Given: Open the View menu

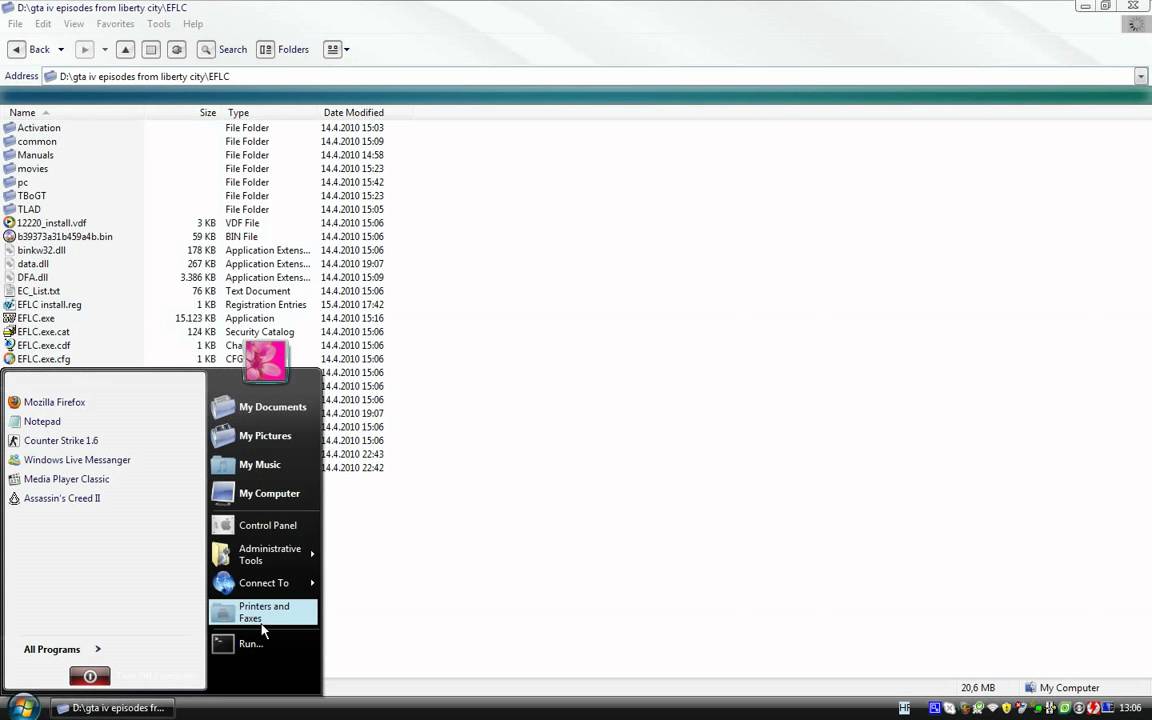Looking at the screenshot, I should [73, 24].
